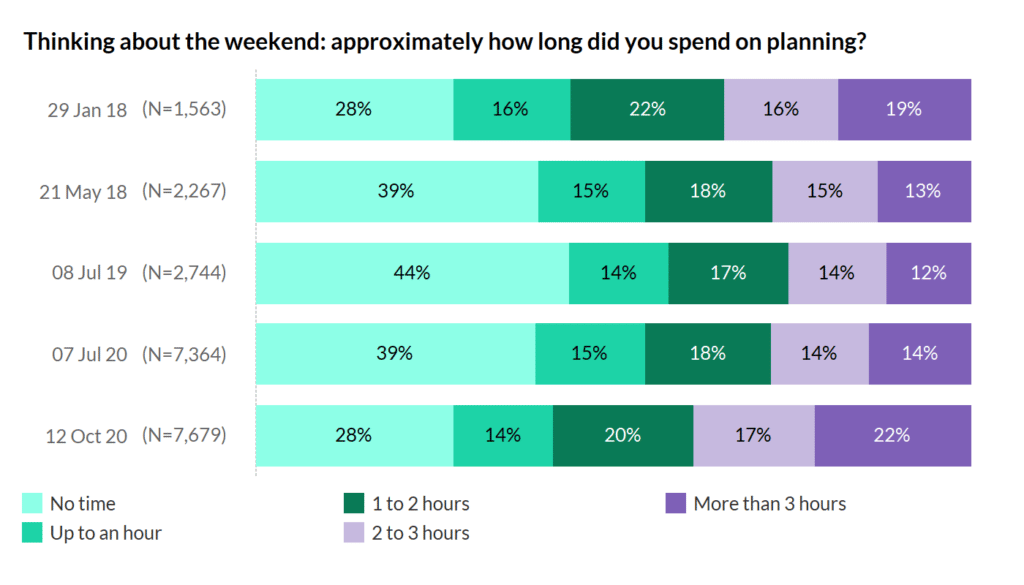Select the 39% segment in the 07 Jul 20 bar
This screenshot has height=585, width=1024.
point(395,353)
